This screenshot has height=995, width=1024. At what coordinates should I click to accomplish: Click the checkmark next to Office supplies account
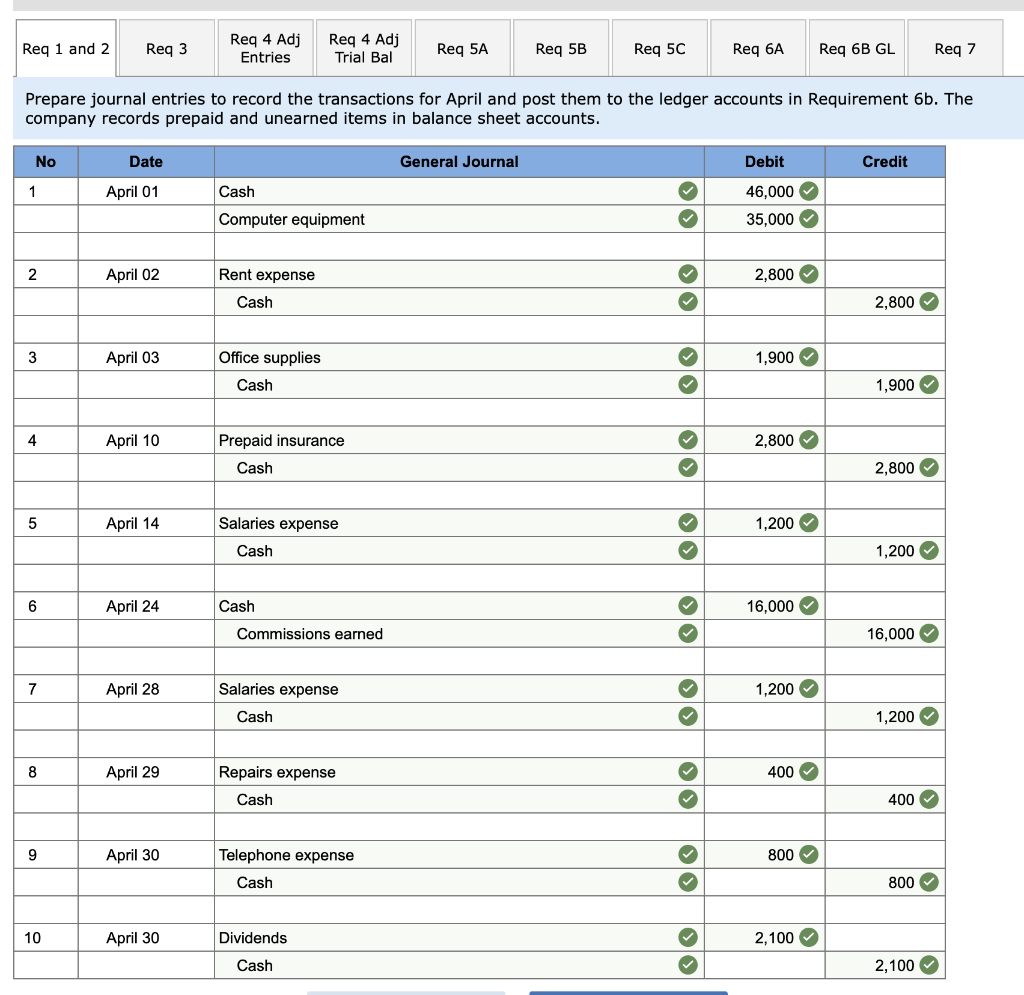pyautogui.click(x=688, y=357)
